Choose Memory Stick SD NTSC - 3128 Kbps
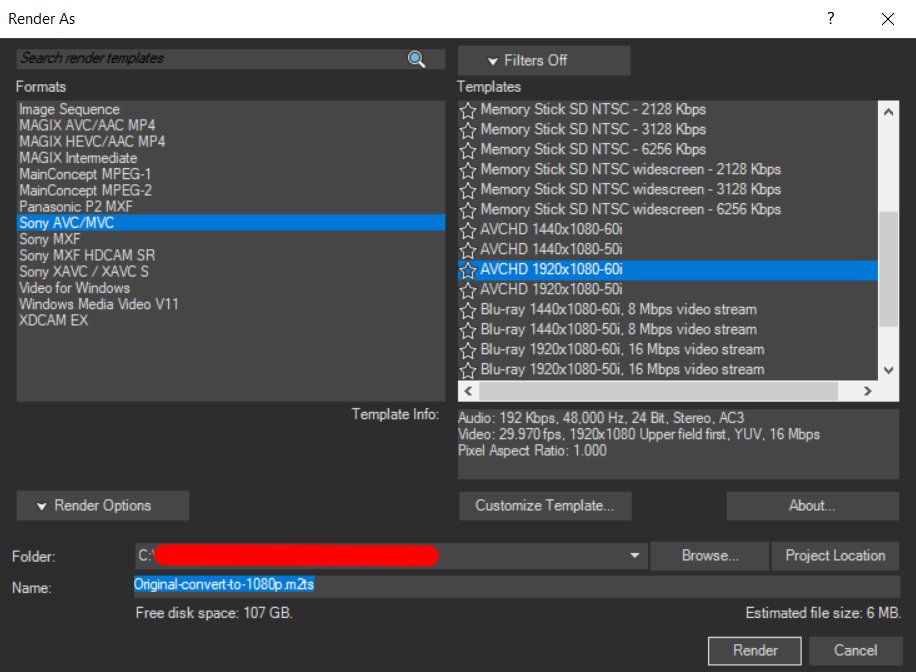The image size is (916, 672). coord(668,129)
